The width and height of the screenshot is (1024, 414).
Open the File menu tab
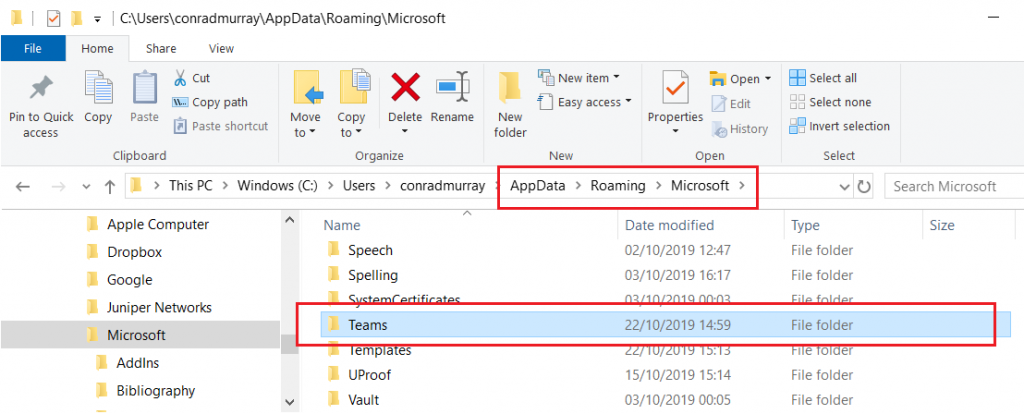33,48
